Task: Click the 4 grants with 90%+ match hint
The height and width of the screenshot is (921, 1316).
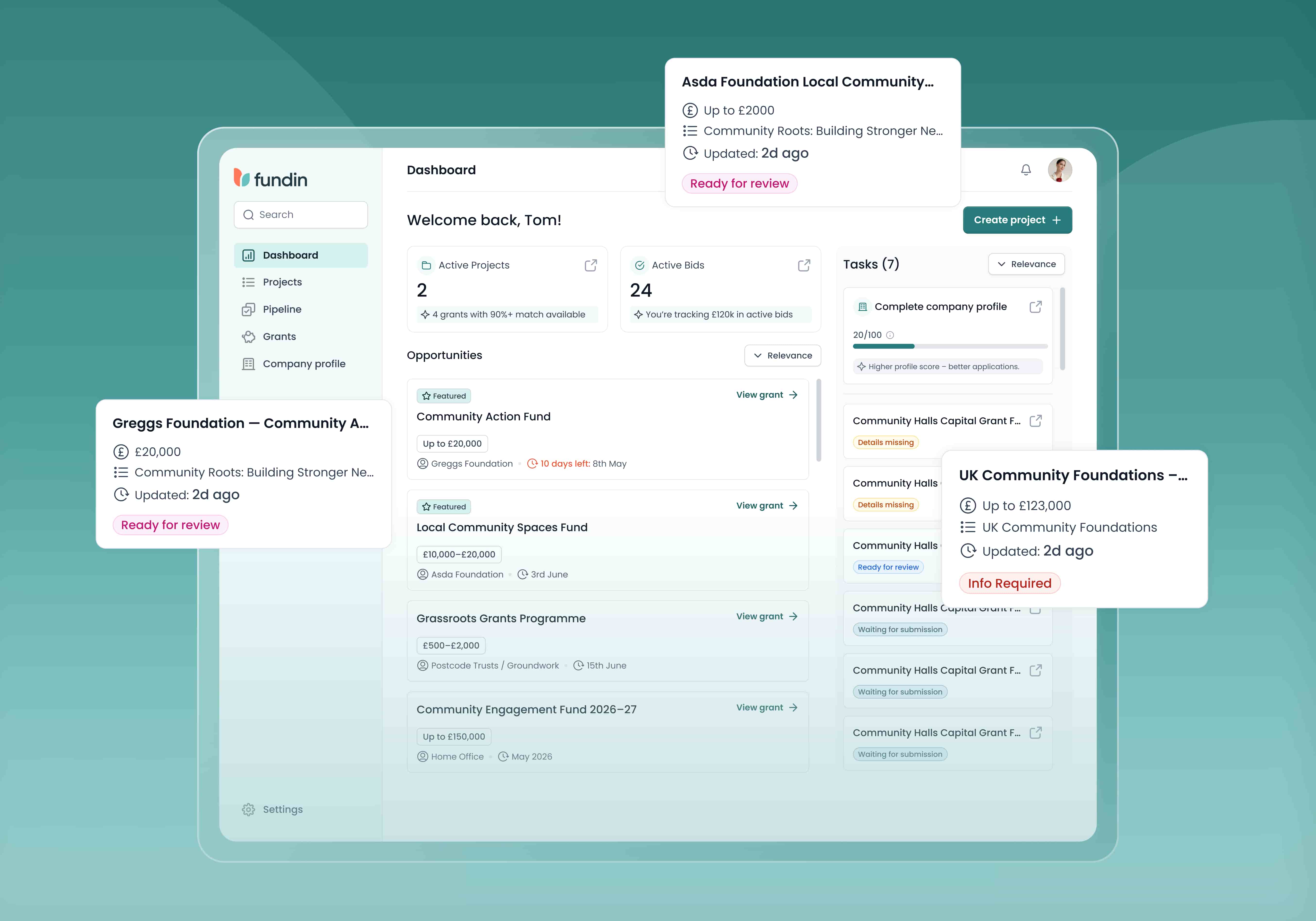Action: tap(507, 314)
